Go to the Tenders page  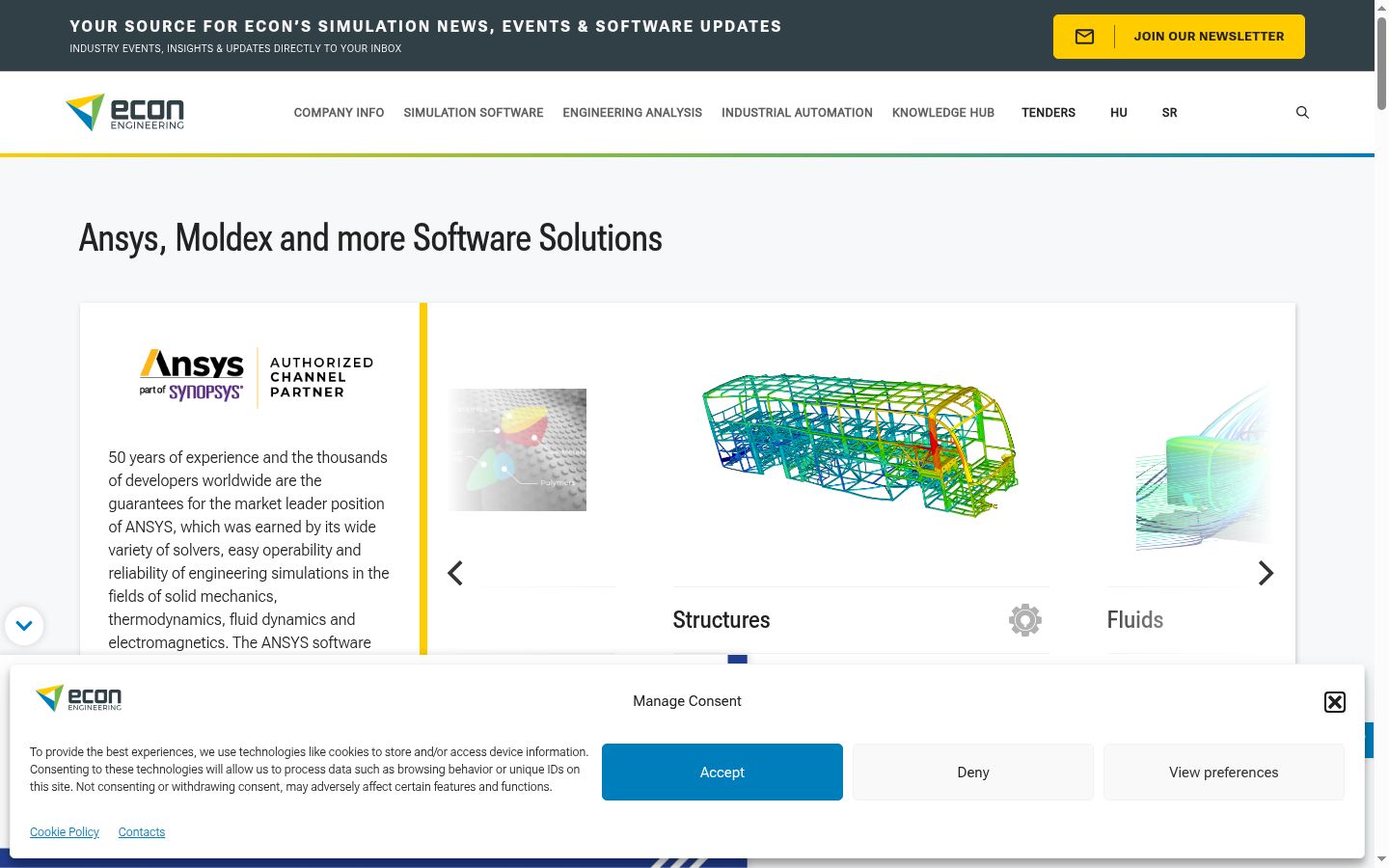tap(1049, 113)
